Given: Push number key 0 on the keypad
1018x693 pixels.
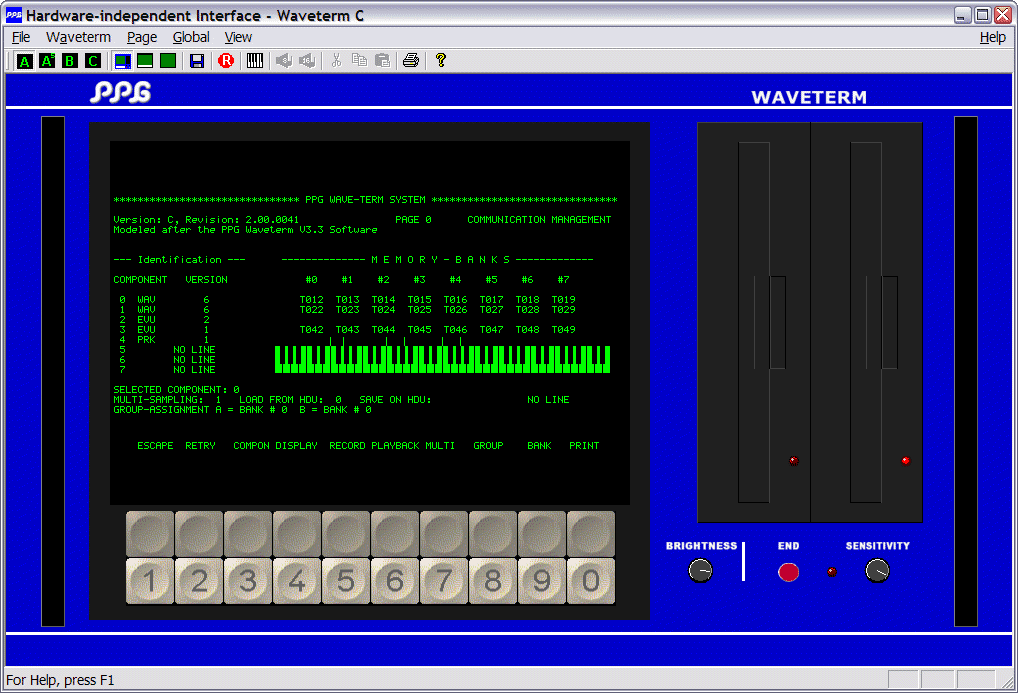Looking at the screenshot, I should [591, 581].
